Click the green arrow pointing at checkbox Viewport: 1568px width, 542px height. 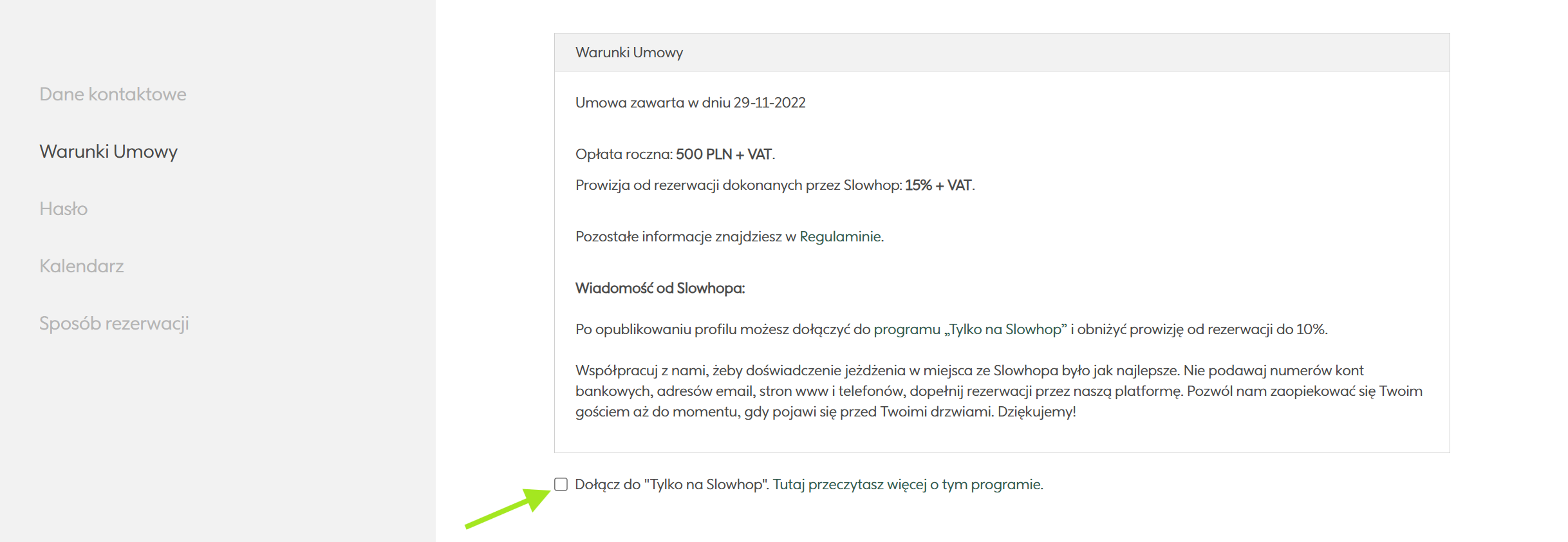click(x=509, y=509)
